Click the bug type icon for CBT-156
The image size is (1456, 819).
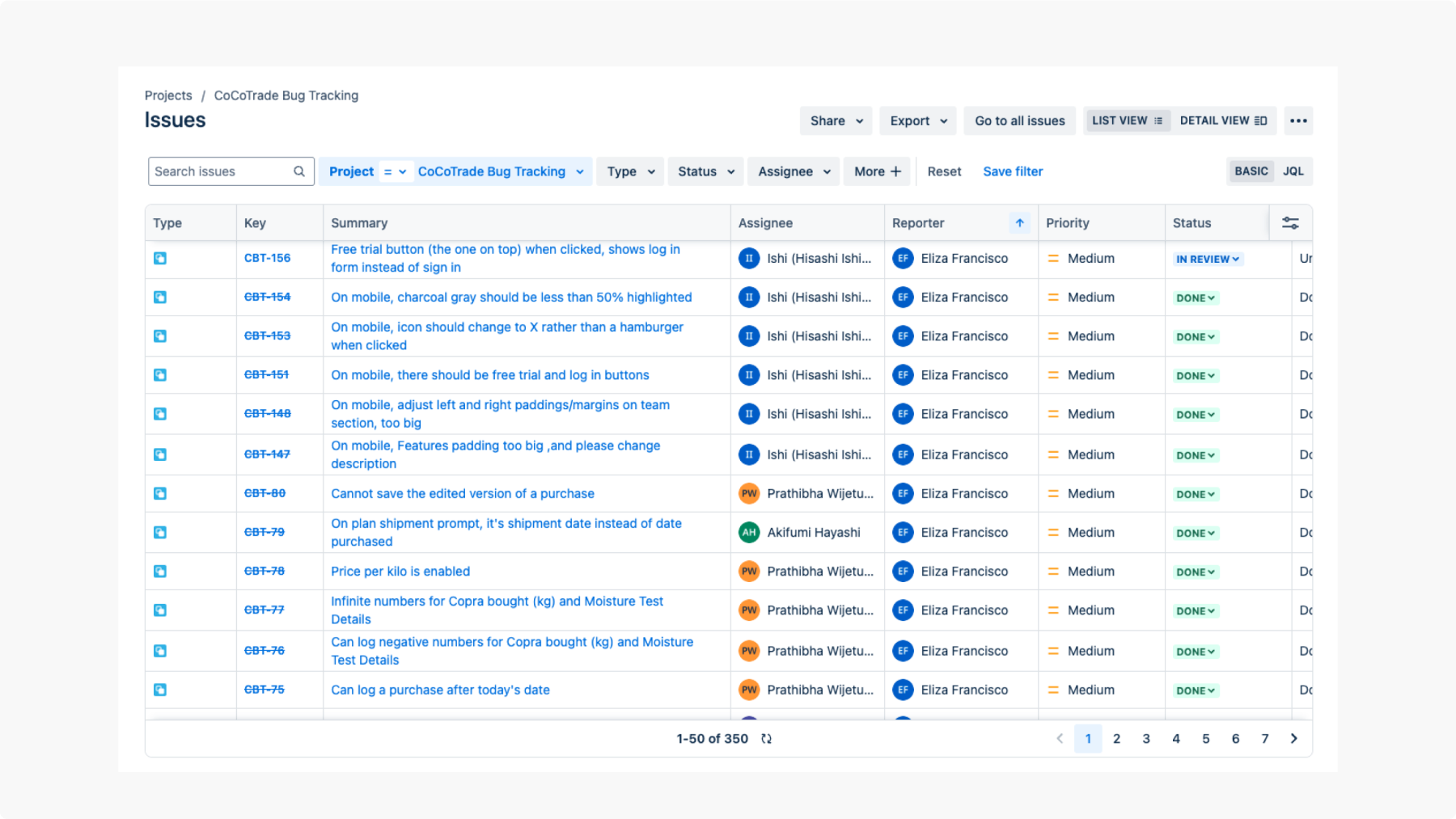tap(160, 258)
